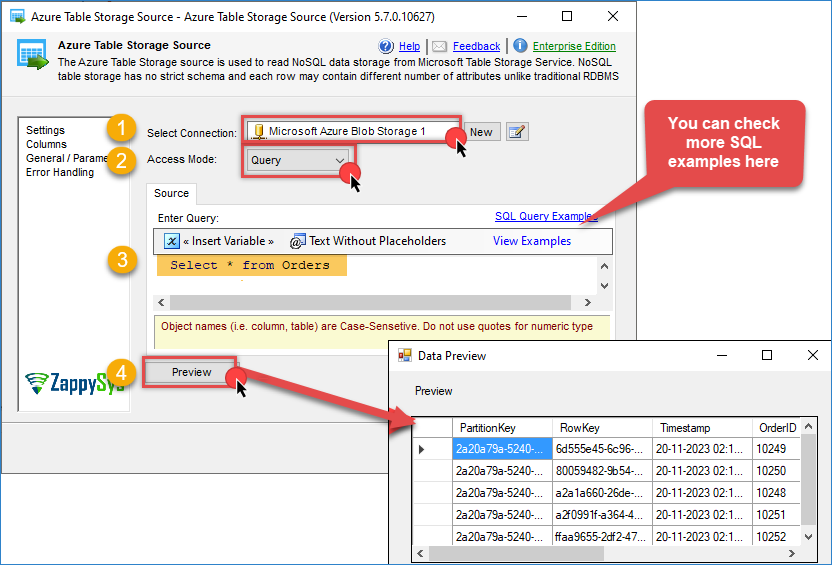
Task: Click the New connection button
Action: click(481, 132)
